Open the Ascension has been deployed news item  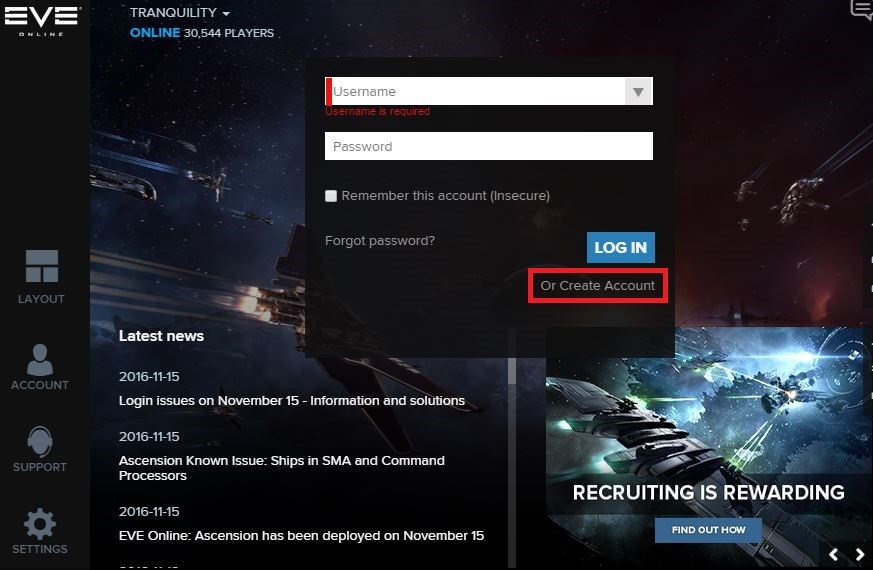coord(301,535)
